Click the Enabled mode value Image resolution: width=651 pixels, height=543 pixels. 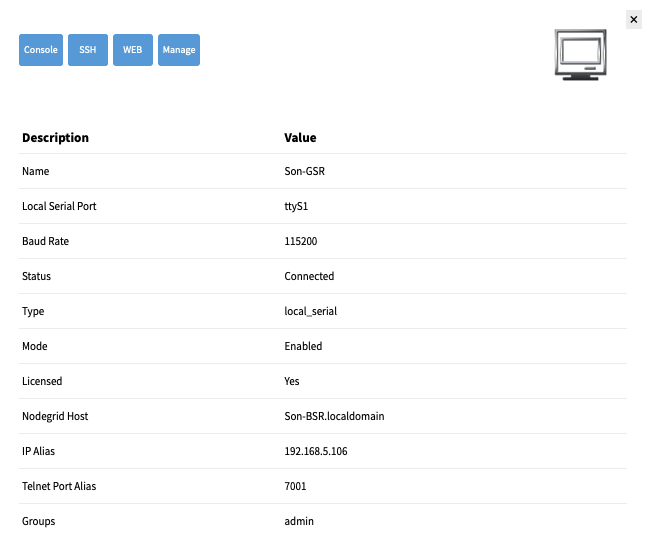(x=303, y=346)
